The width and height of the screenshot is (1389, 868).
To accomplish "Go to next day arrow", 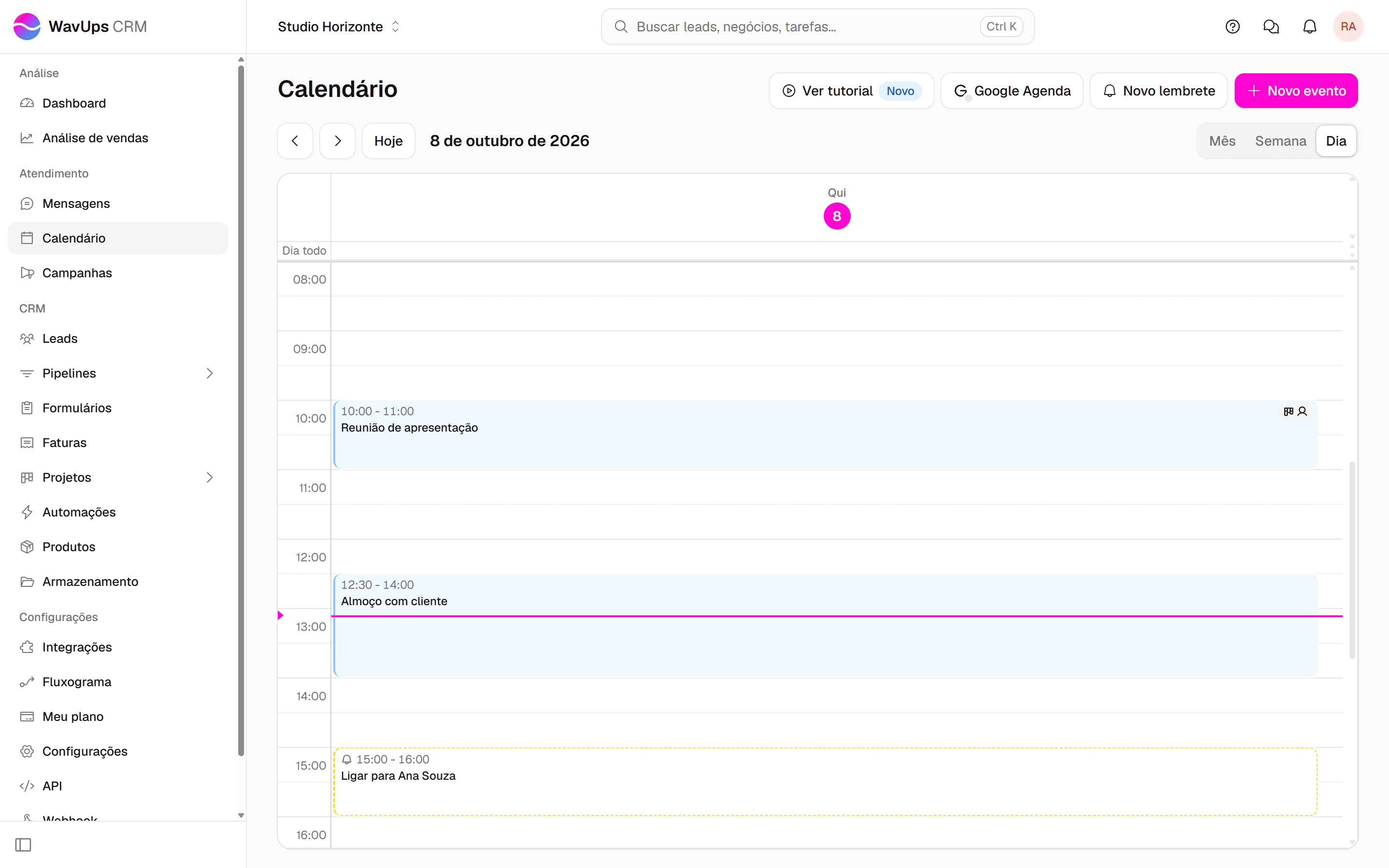I will tap(338, 141).
